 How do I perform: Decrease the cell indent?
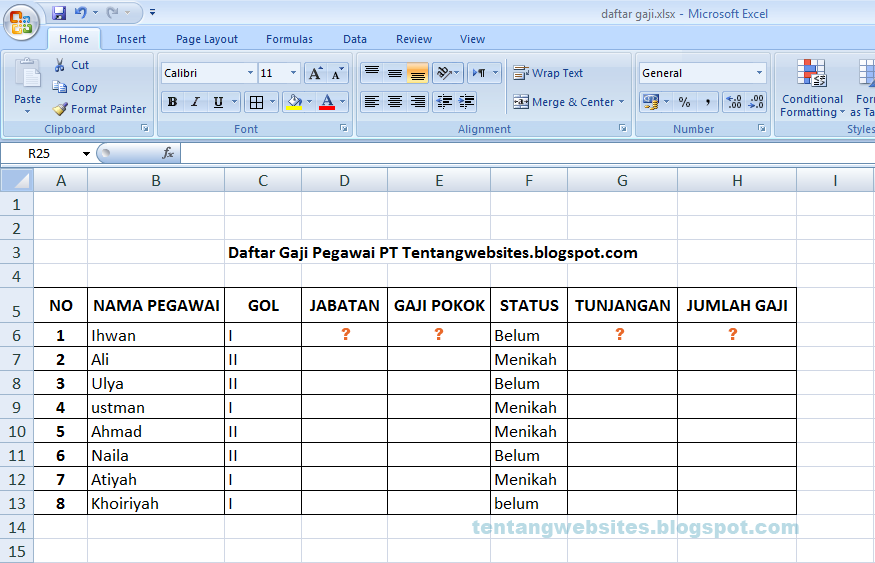pyautogui.click(x=444, y=102)
